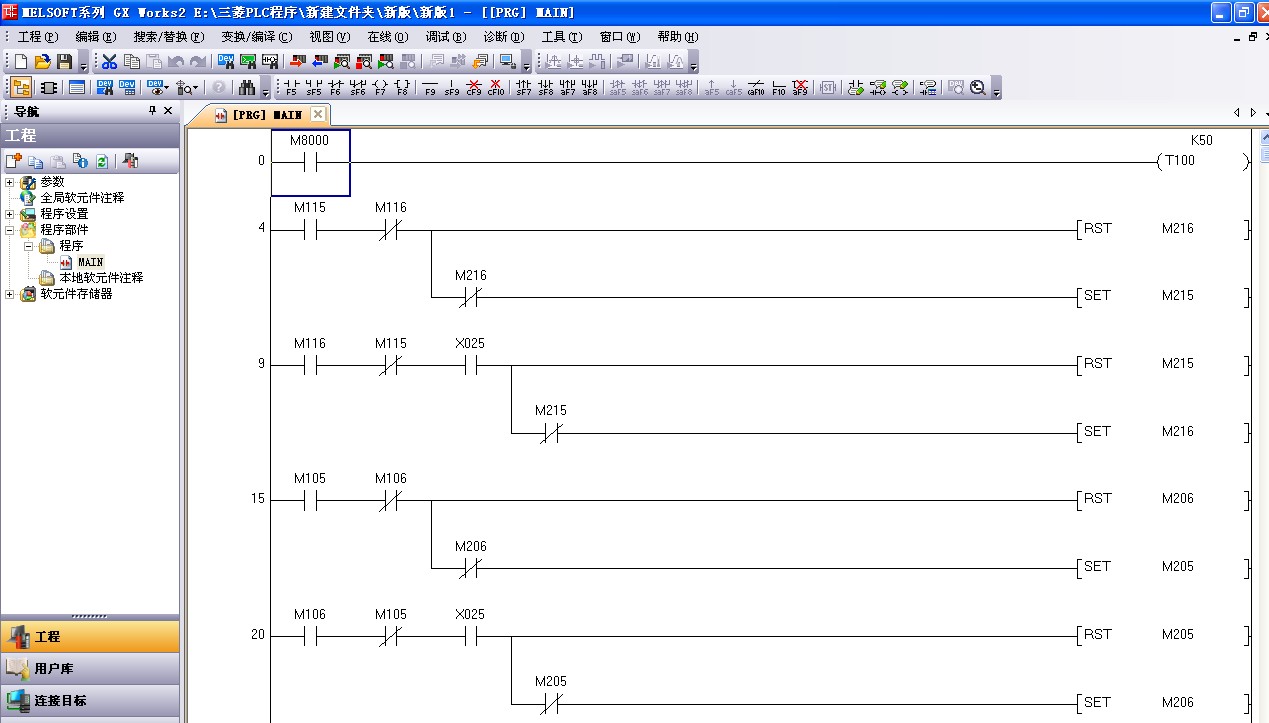
Task: Open the 在线(O) menu
Action: pos(387,37)
